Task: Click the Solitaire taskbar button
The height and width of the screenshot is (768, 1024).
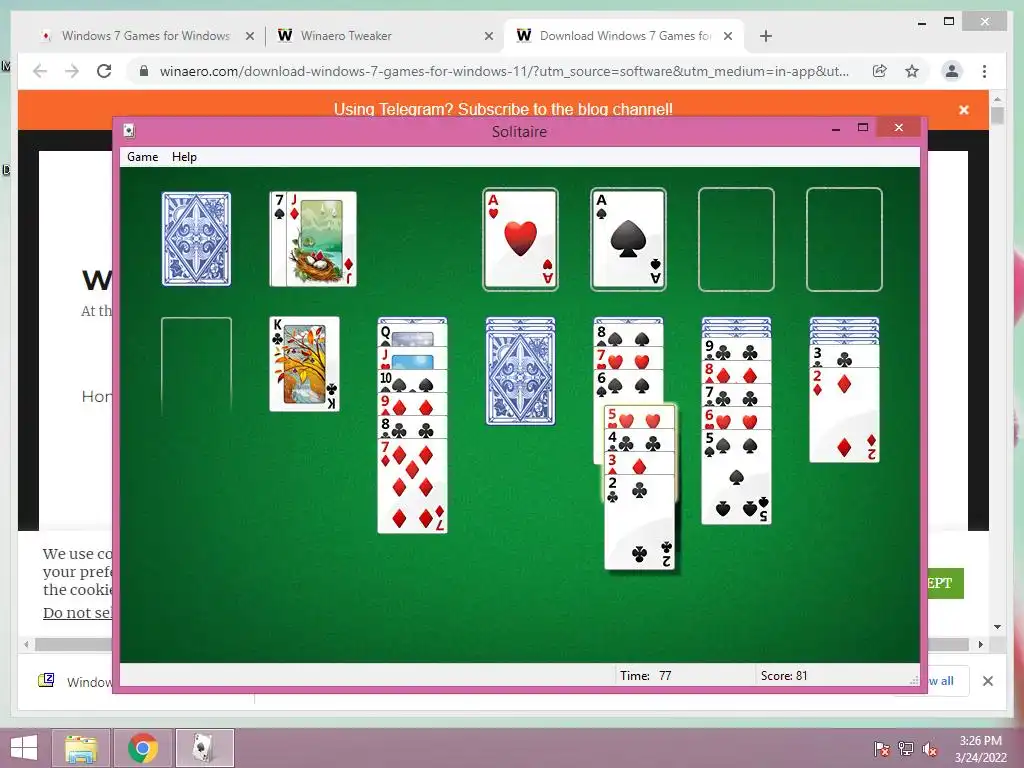Action: point(204,748)
